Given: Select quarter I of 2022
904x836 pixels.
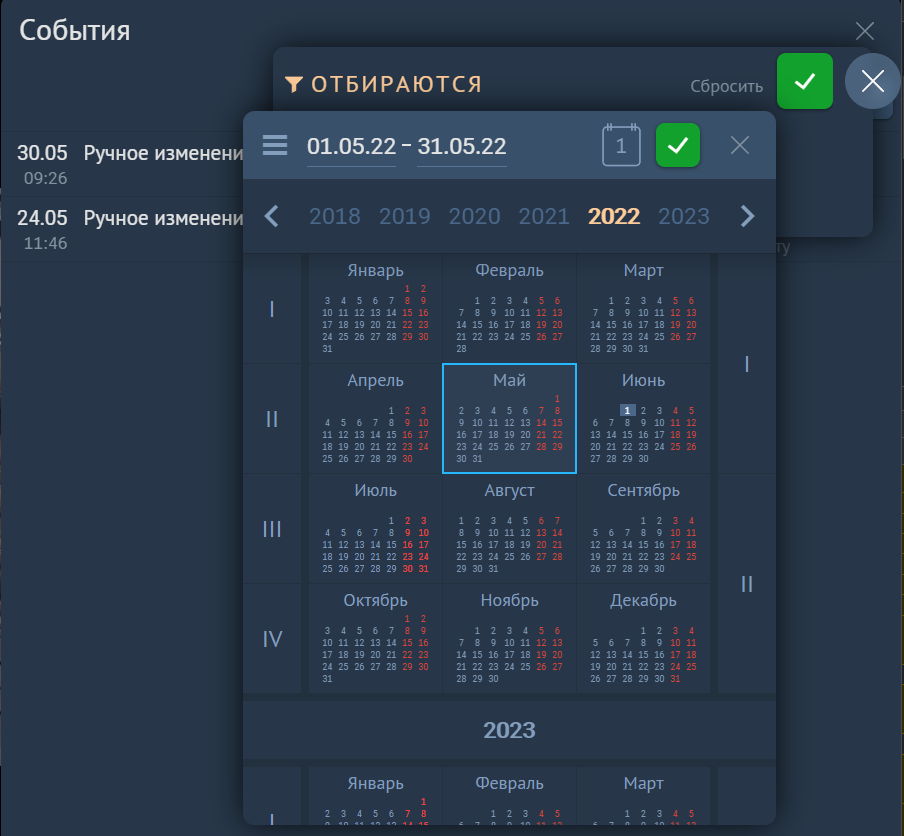Looking at the screenshot, I should point(272,309).
